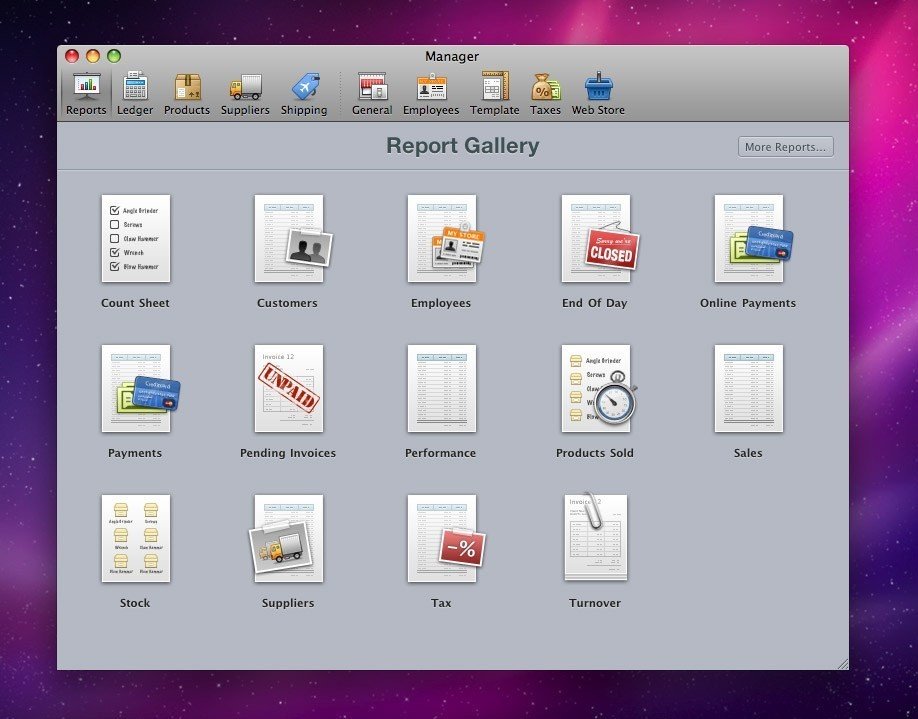Viewport: 918px width, 719px height.
Task: Zoom the Manager window with green button
Action: [114, 56]
